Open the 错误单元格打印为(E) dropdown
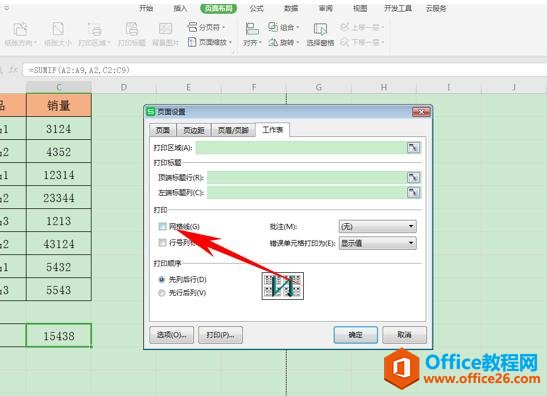The image size is (547, 396). (377, 243)
